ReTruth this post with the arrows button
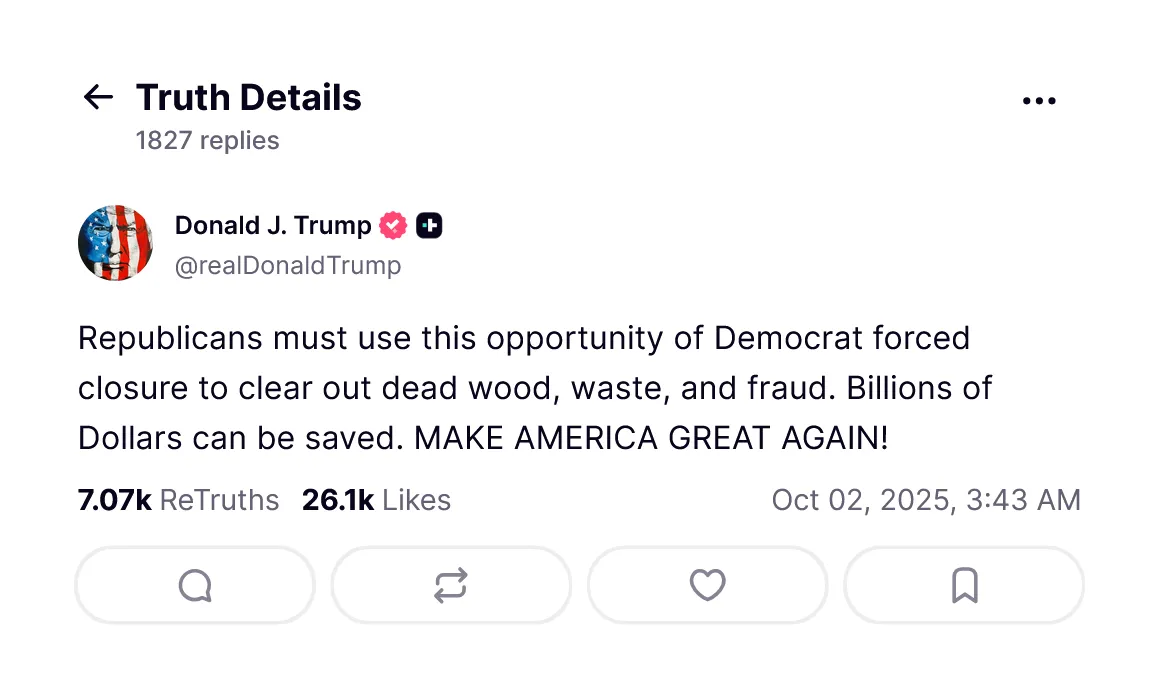This screenshot has width=1150, height=686. [x=451, y=585]
